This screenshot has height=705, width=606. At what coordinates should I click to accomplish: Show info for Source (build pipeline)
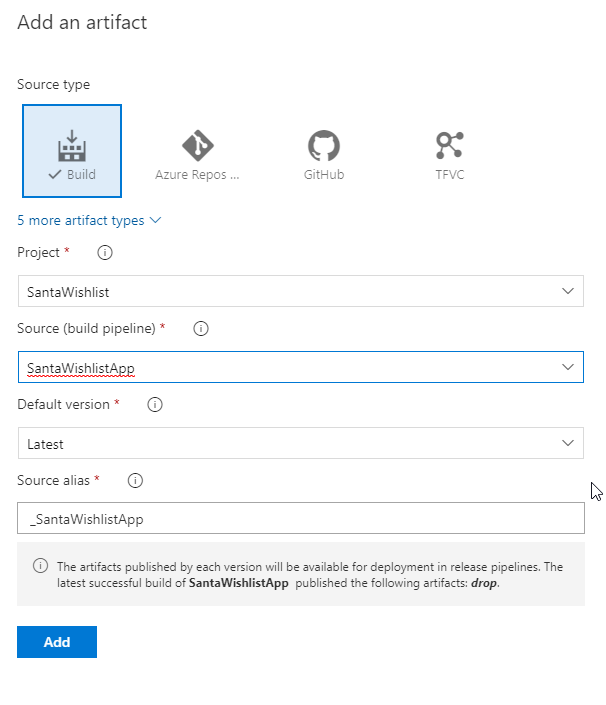pyautogui.click(x=201, y=328)
